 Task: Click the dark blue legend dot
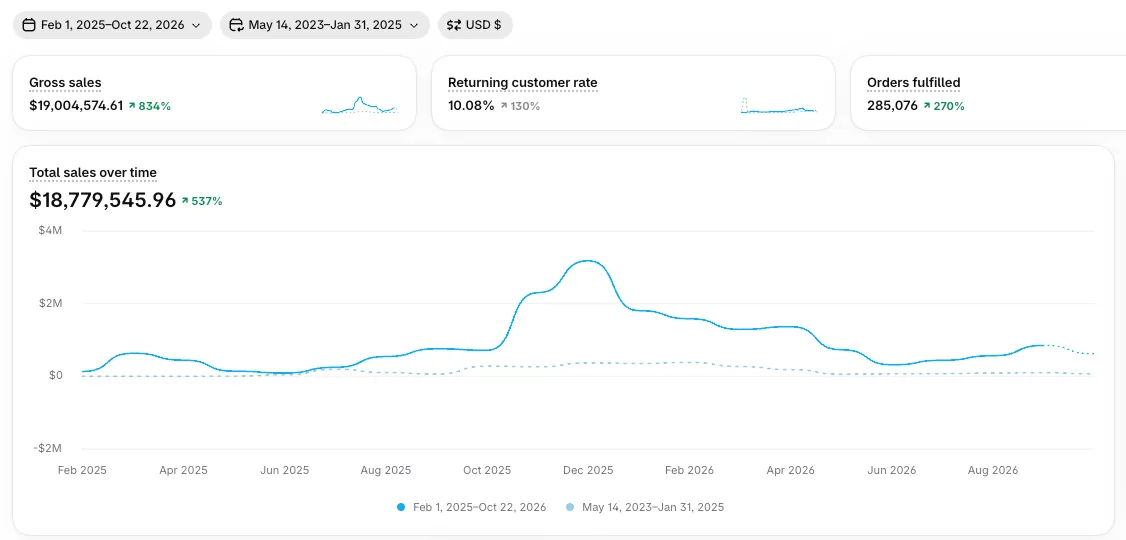tap(401, 507)
